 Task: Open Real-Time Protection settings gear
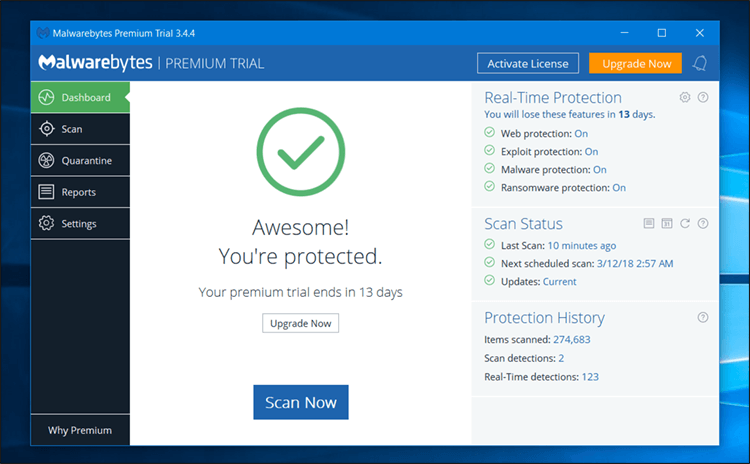pos(685,98)
